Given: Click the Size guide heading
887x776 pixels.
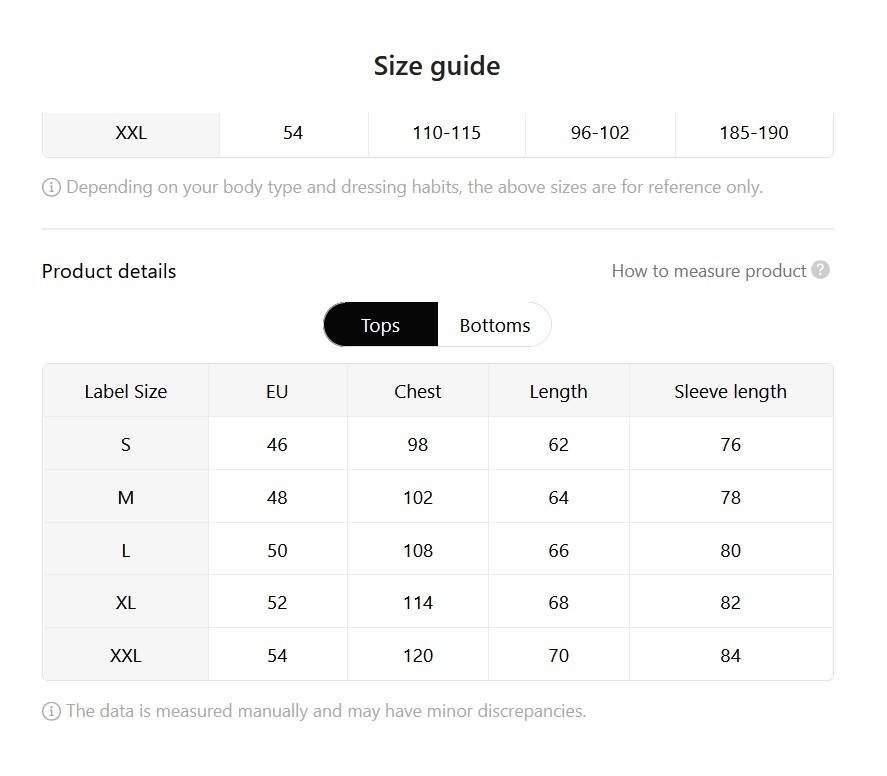Looking at the screenshot, I should tap(437, 66).
